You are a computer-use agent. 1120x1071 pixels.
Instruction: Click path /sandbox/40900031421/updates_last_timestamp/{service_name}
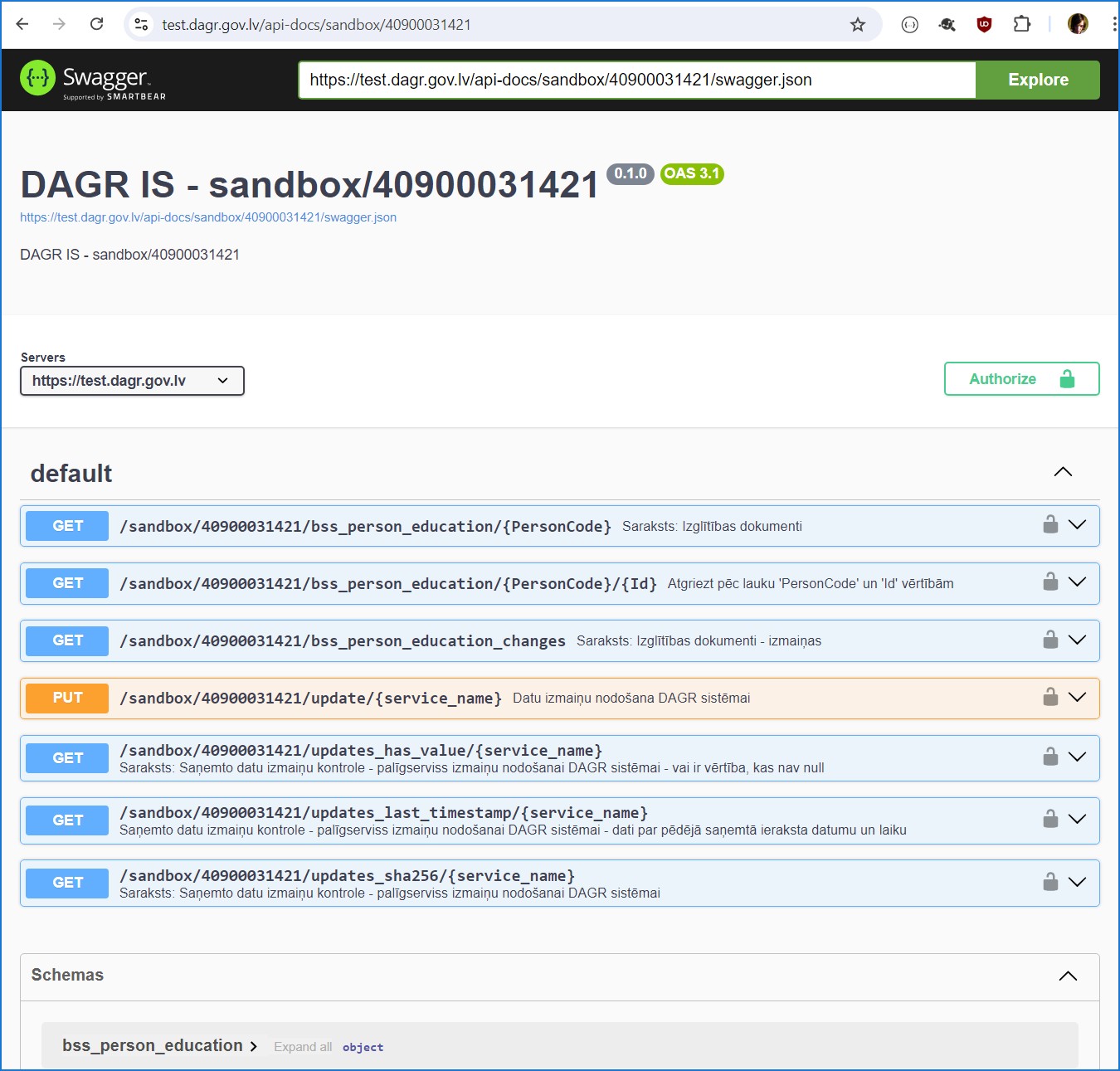(x=384, y=812)
